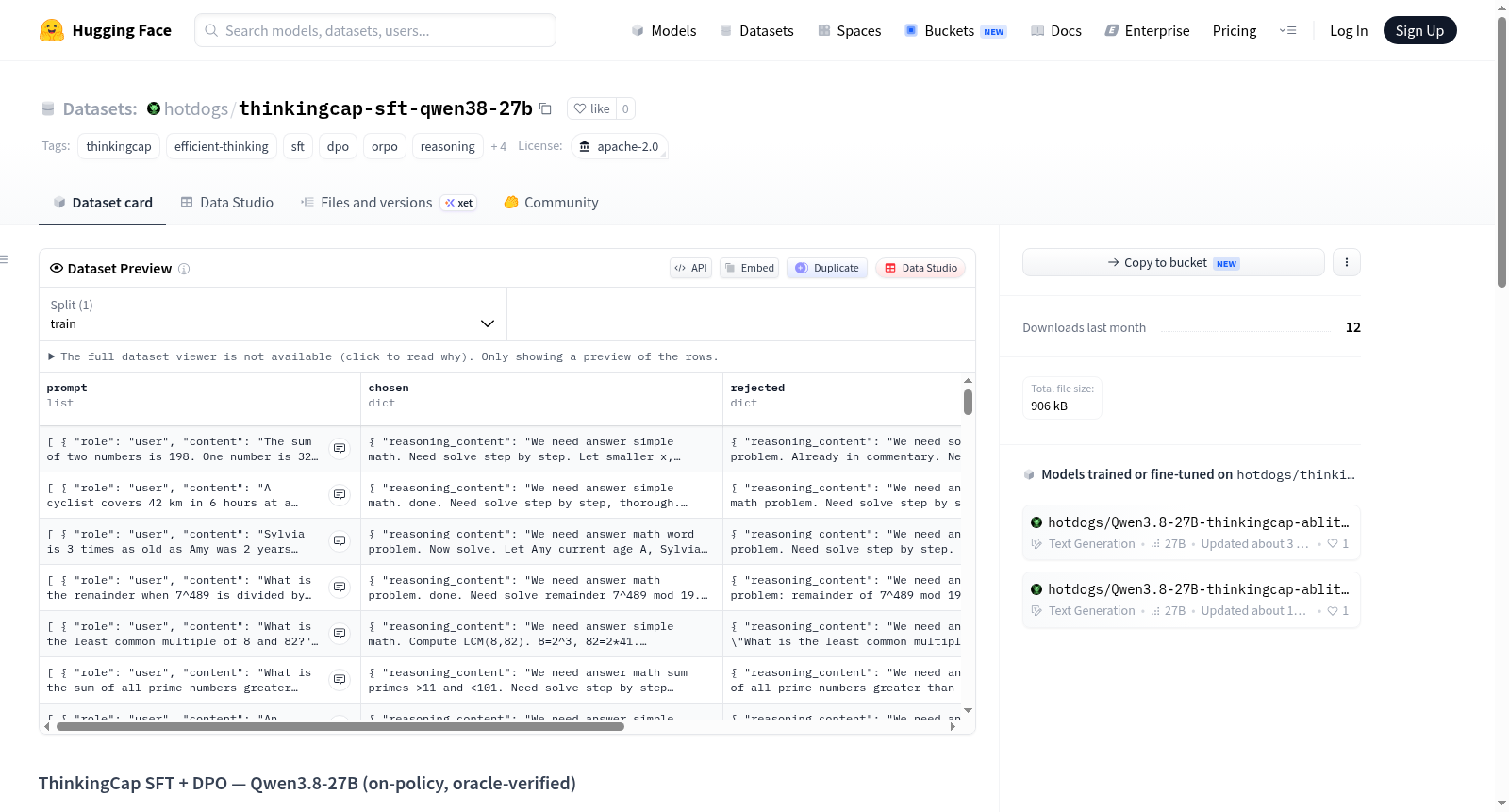Go to the Pricing page
Image resolution: width=1509 pixels, height=812 pixels.
point(1235,30)
